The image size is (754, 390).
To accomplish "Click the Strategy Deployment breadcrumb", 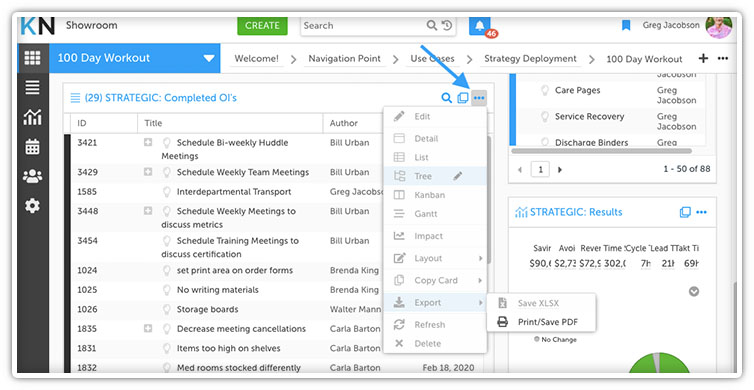I will point(530,59).
